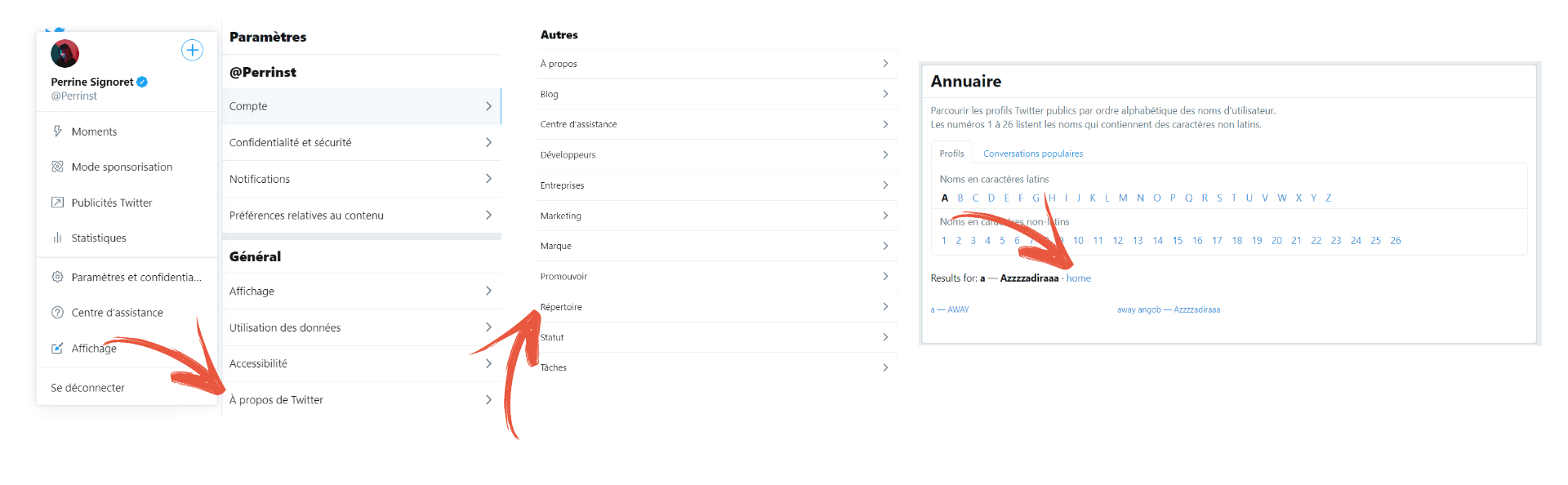Click the Perrine Signoret profile avatar
The height and width of the screenshot is (485, 1568).
point(65,54)
